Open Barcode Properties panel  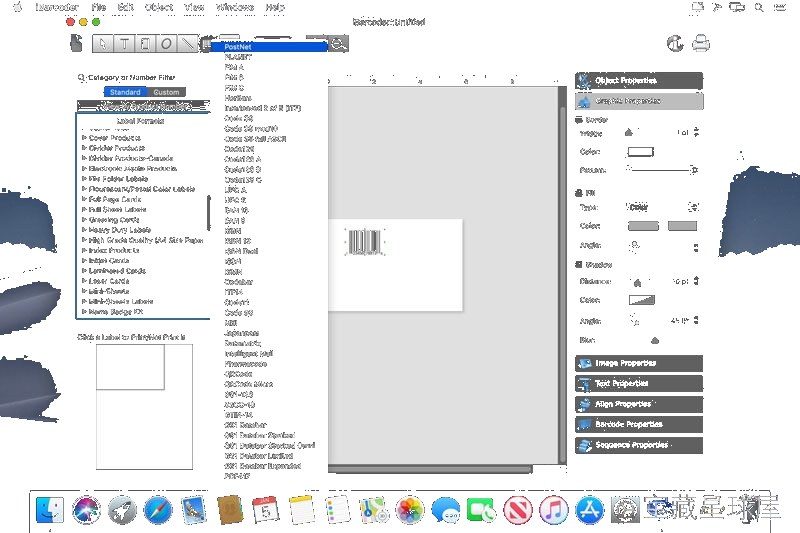[639, 424]
